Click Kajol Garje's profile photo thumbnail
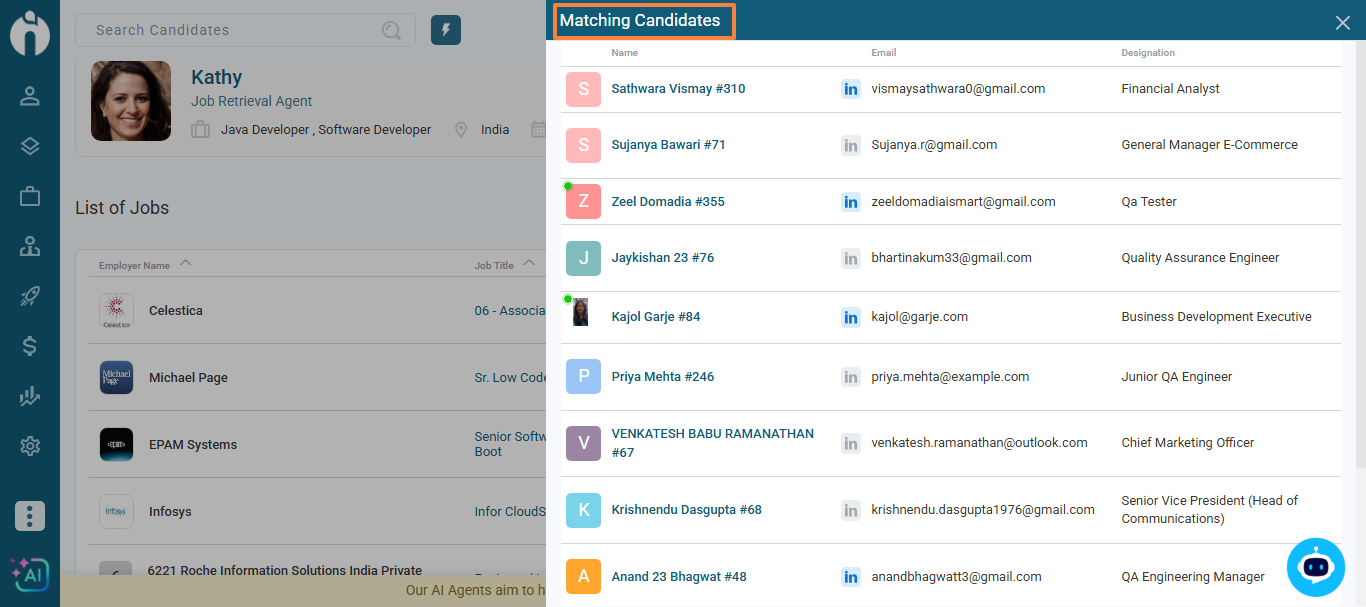The height and width of the screenshot is (607, 1366). 581,314
